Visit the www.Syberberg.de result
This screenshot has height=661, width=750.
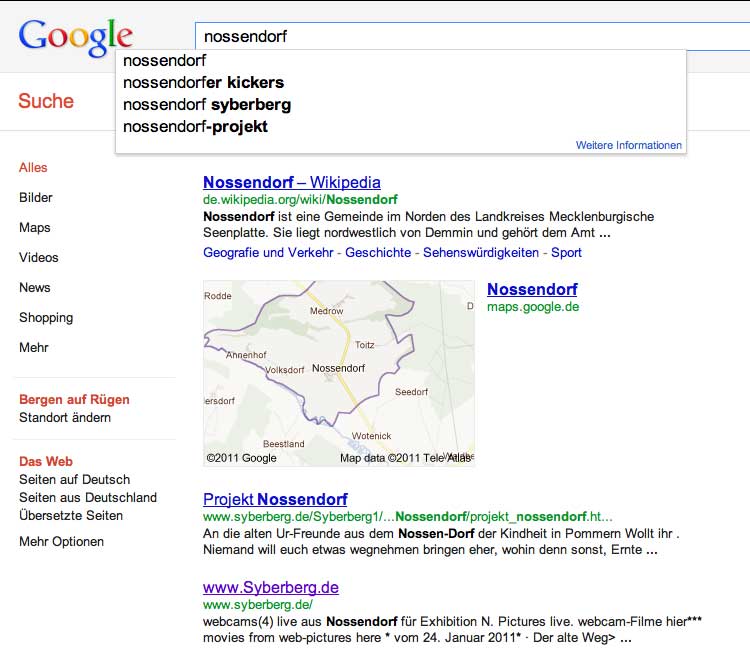pos(271,587)
